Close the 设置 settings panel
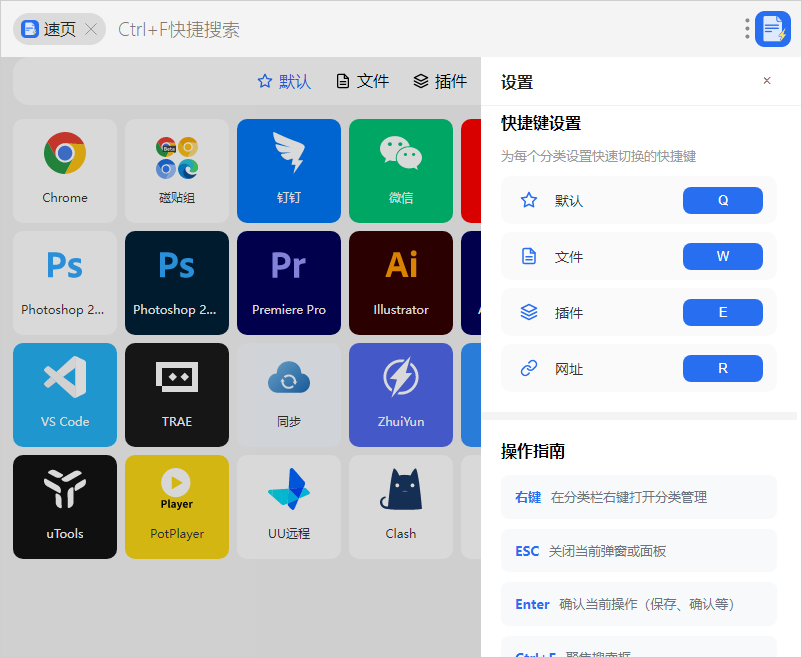The width and height of the screenshot is (802, 658). coord(767,80)
